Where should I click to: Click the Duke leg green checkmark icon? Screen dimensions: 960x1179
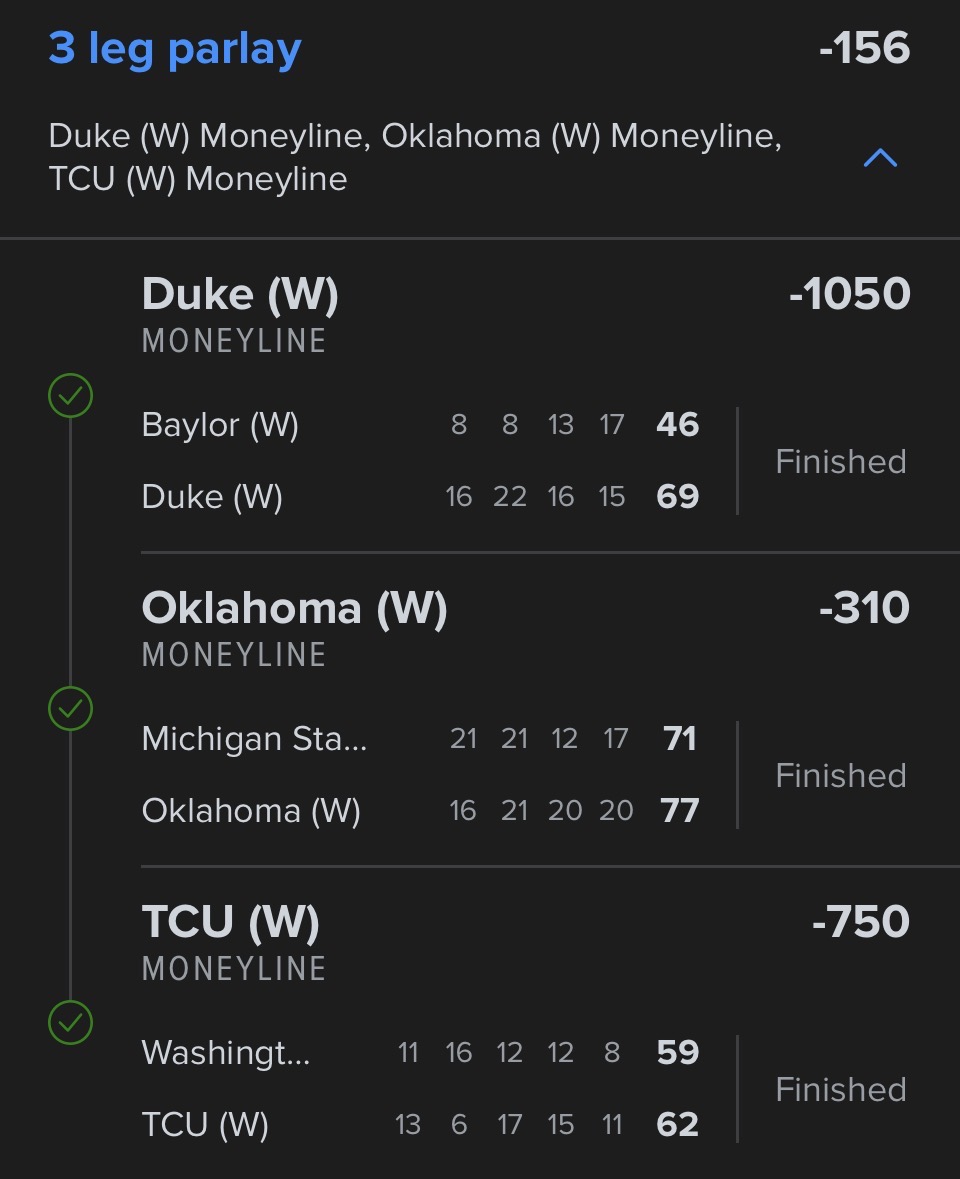pos(70,396)
